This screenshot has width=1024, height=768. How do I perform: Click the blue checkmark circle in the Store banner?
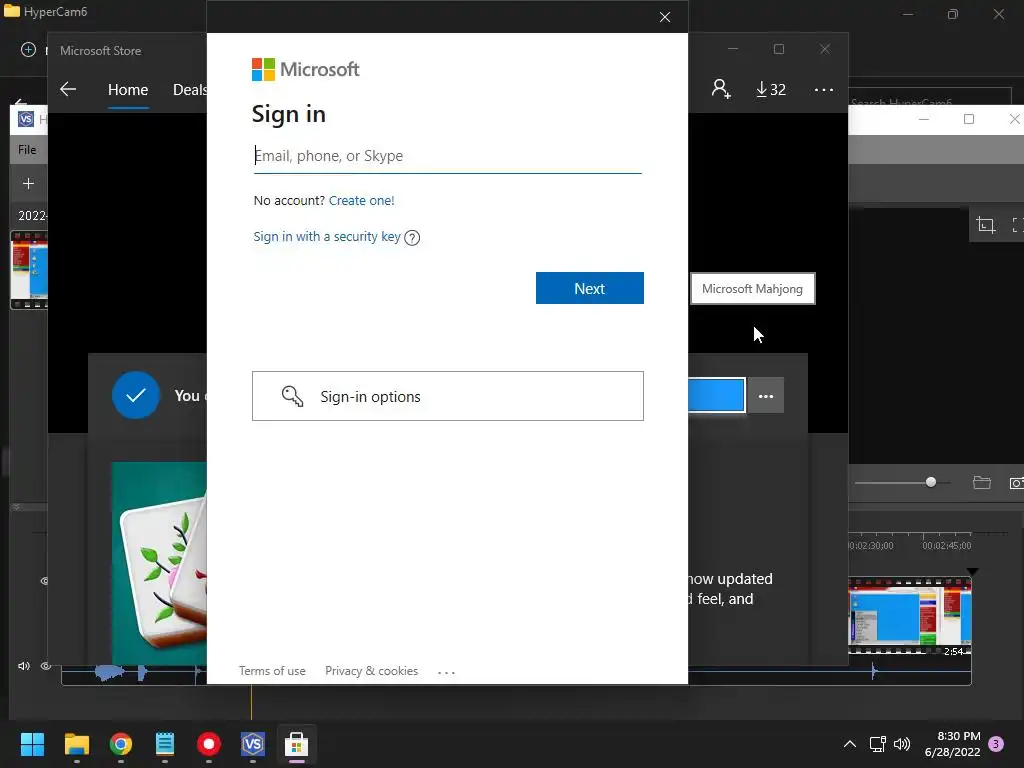tap(136, 395)
